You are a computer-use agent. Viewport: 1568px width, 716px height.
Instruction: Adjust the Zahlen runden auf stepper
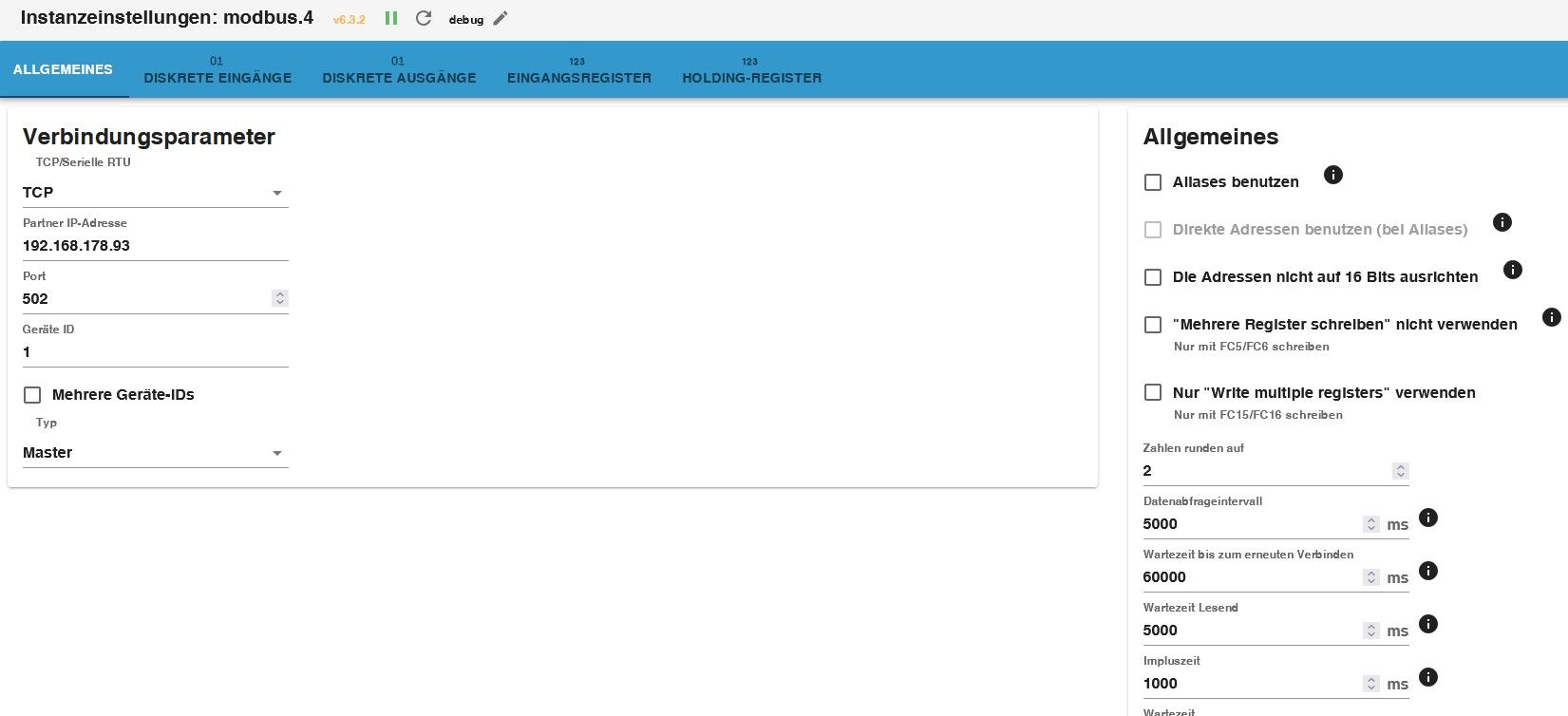click(x=1400, y=471)
